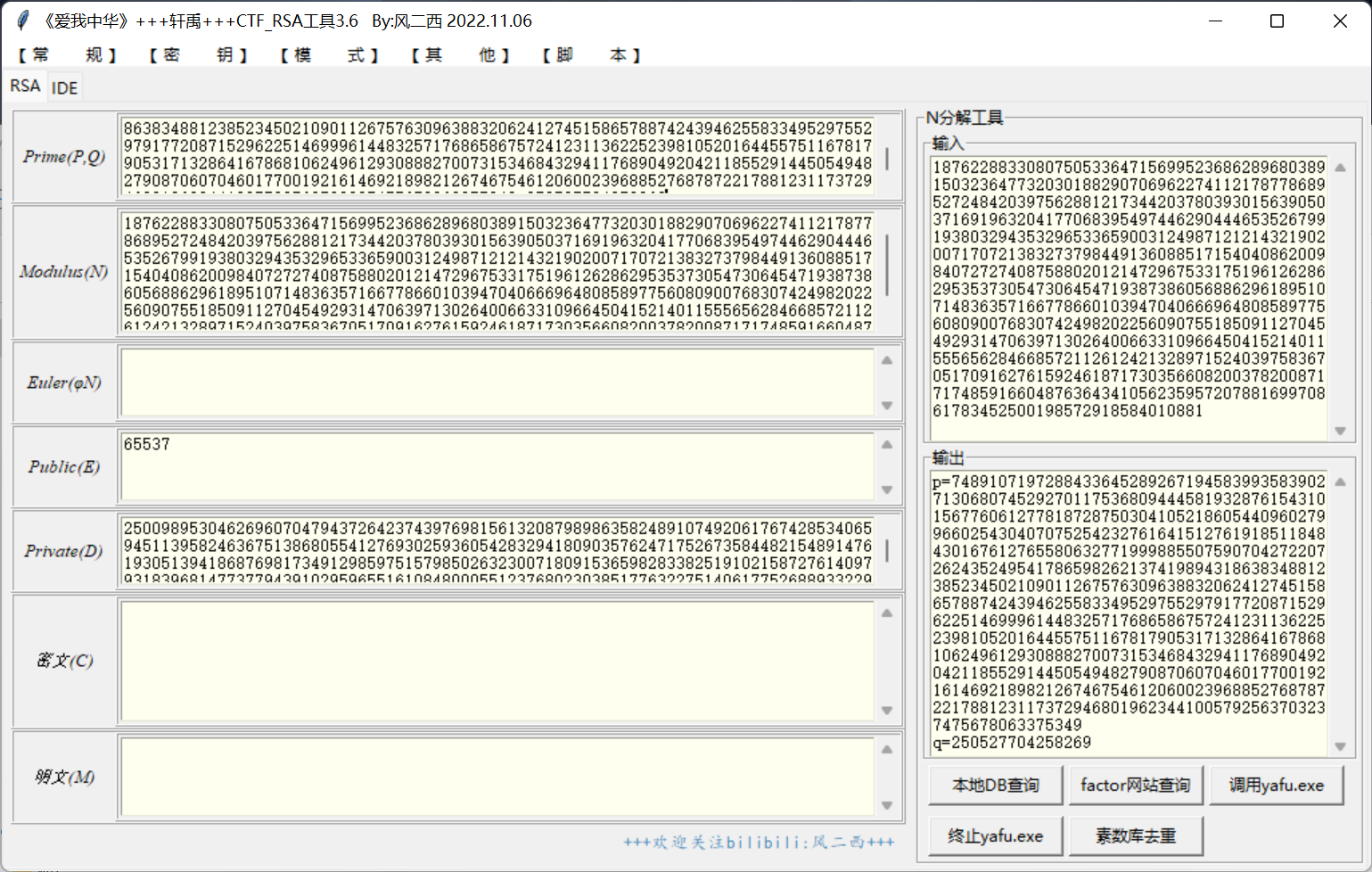The width and height of the screenshot is (1372, 872).
Task: Click the Modulus(N) scrollbar thumb
Action: [x=887, y=266]
